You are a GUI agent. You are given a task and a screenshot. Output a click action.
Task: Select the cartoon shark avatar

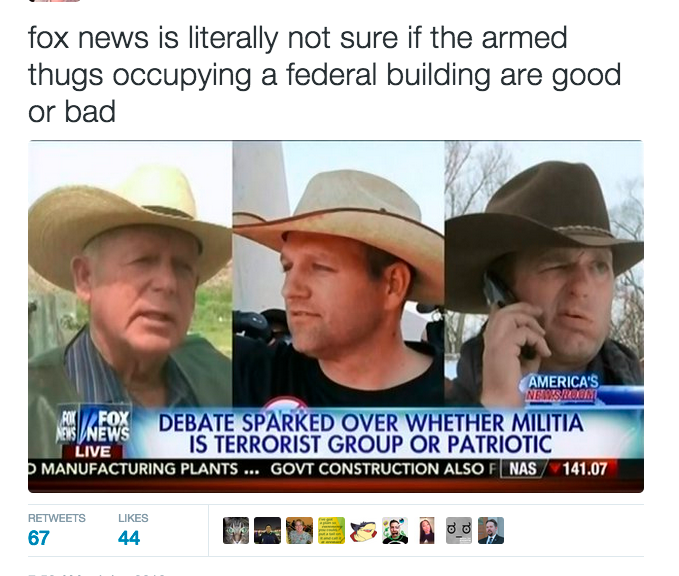click(x=363, y=531)
